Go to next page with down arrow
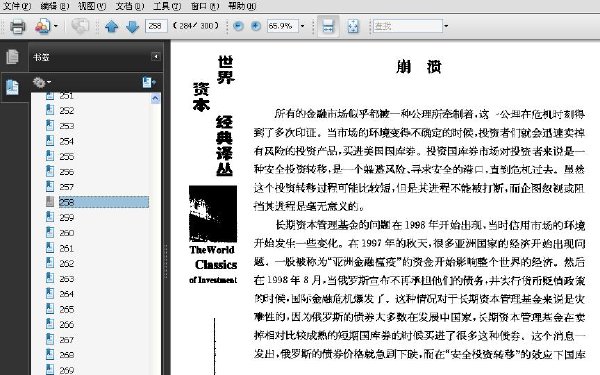Viewport: 600px width, 375px height. tap(132, 26)
